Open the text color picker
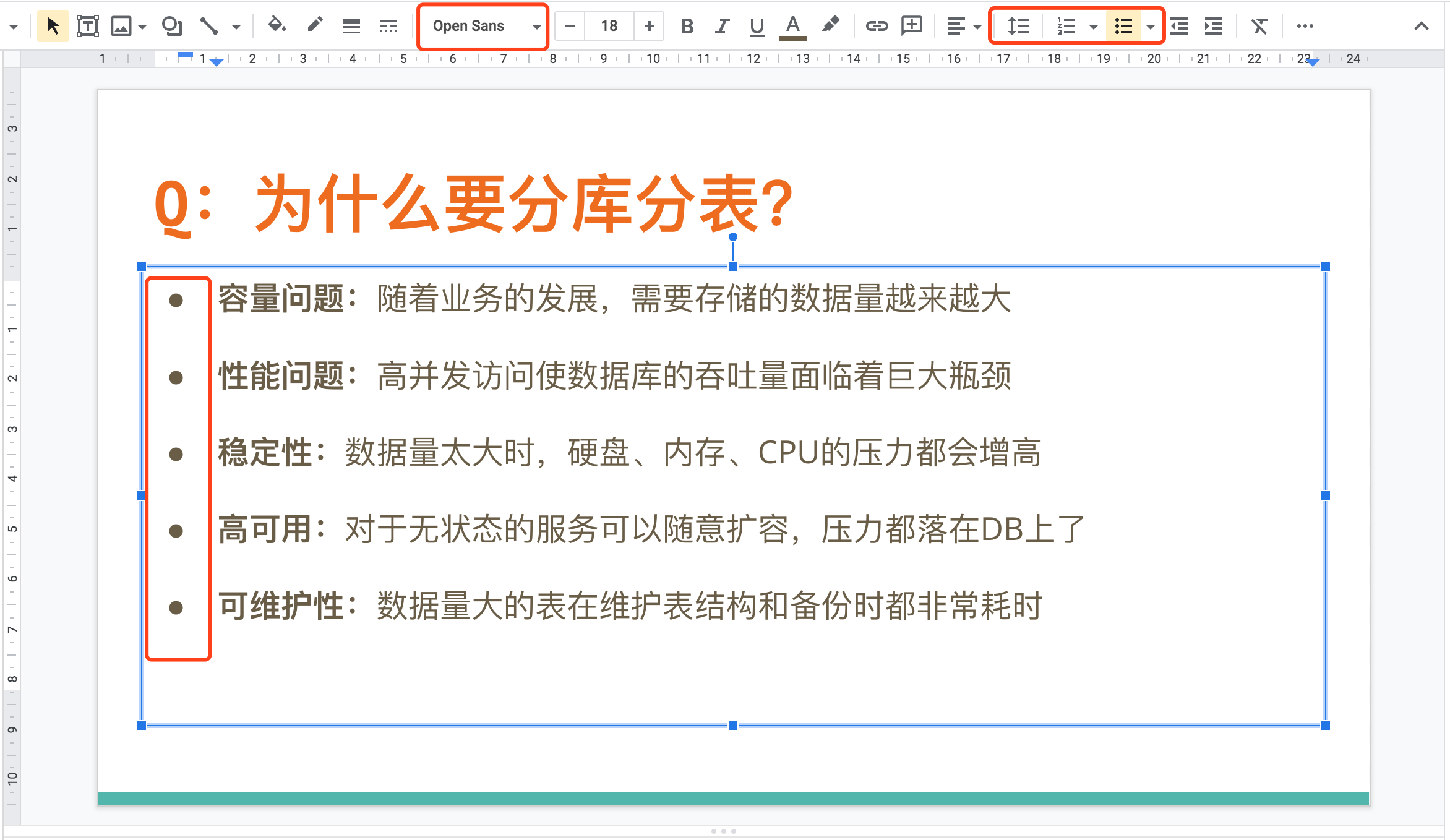This screenshot has height=840, width=1450. point(792,27)
